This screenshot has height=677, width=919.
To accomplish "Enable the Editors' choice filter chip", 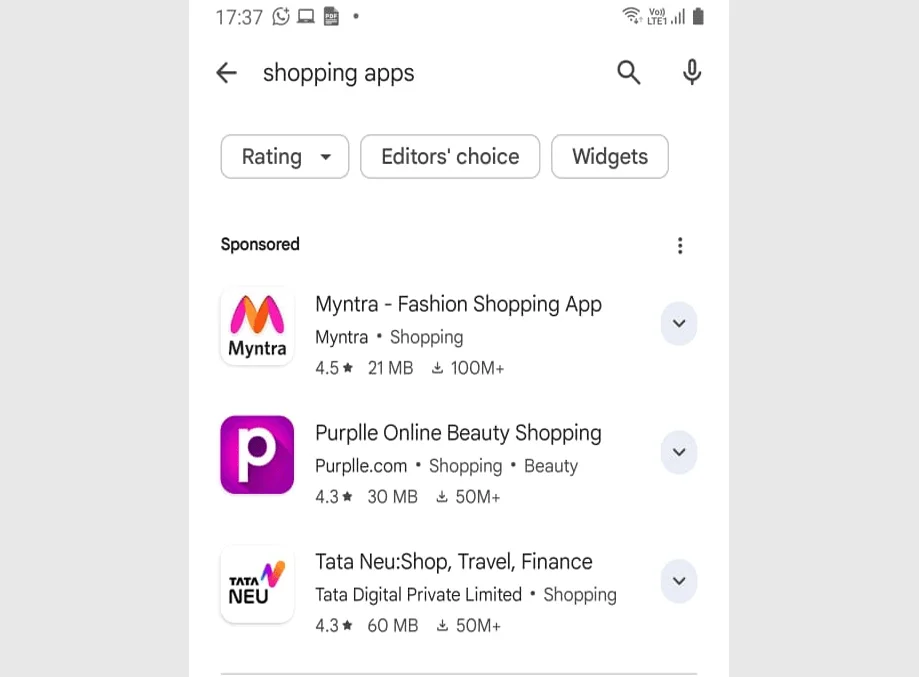I will click(449, 156).
